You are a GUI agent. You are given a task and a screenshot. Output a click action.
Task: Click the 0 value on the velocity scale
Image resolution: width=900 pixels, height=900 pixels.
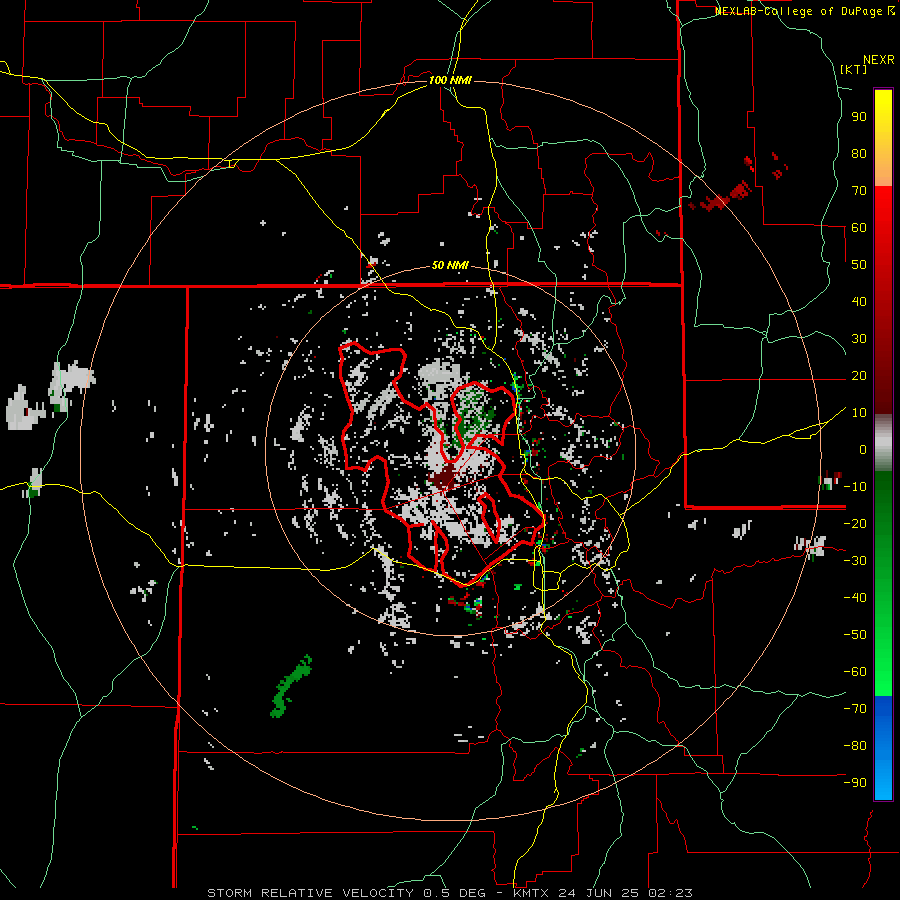point(863,449)
